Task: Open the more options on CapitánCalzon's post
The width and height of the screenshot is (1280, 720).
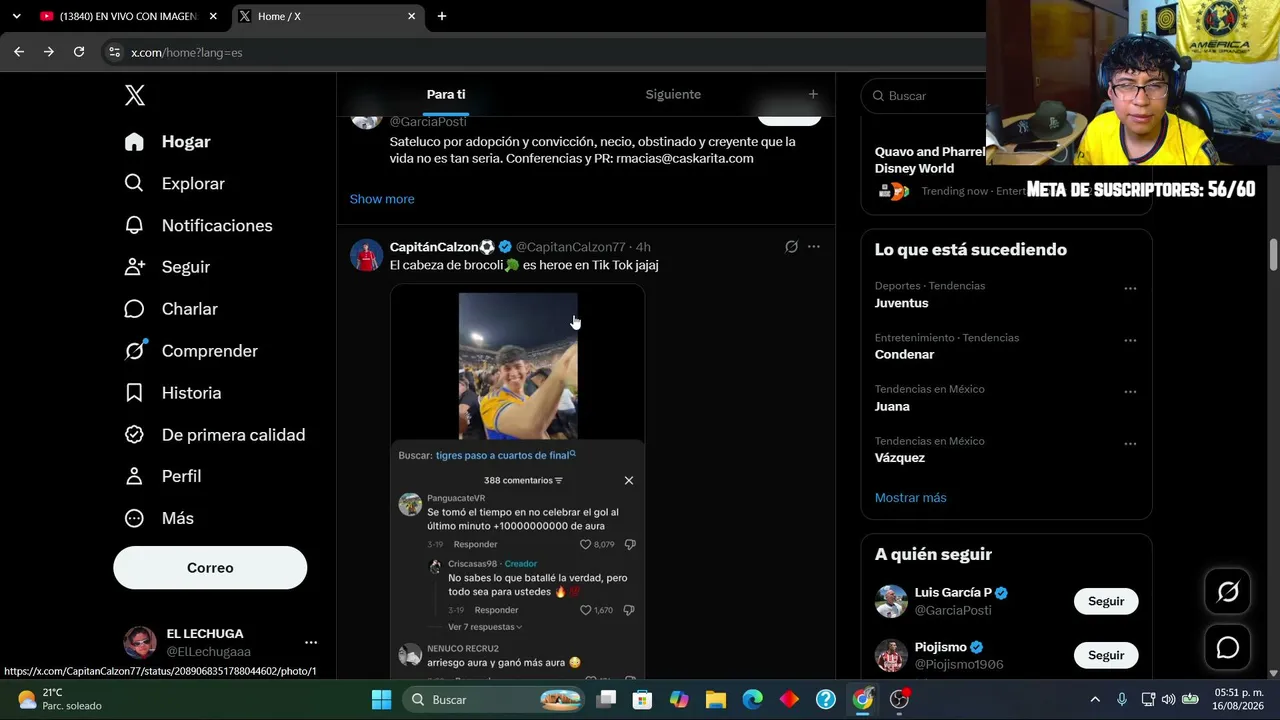Action: click(x=814, y=247)
